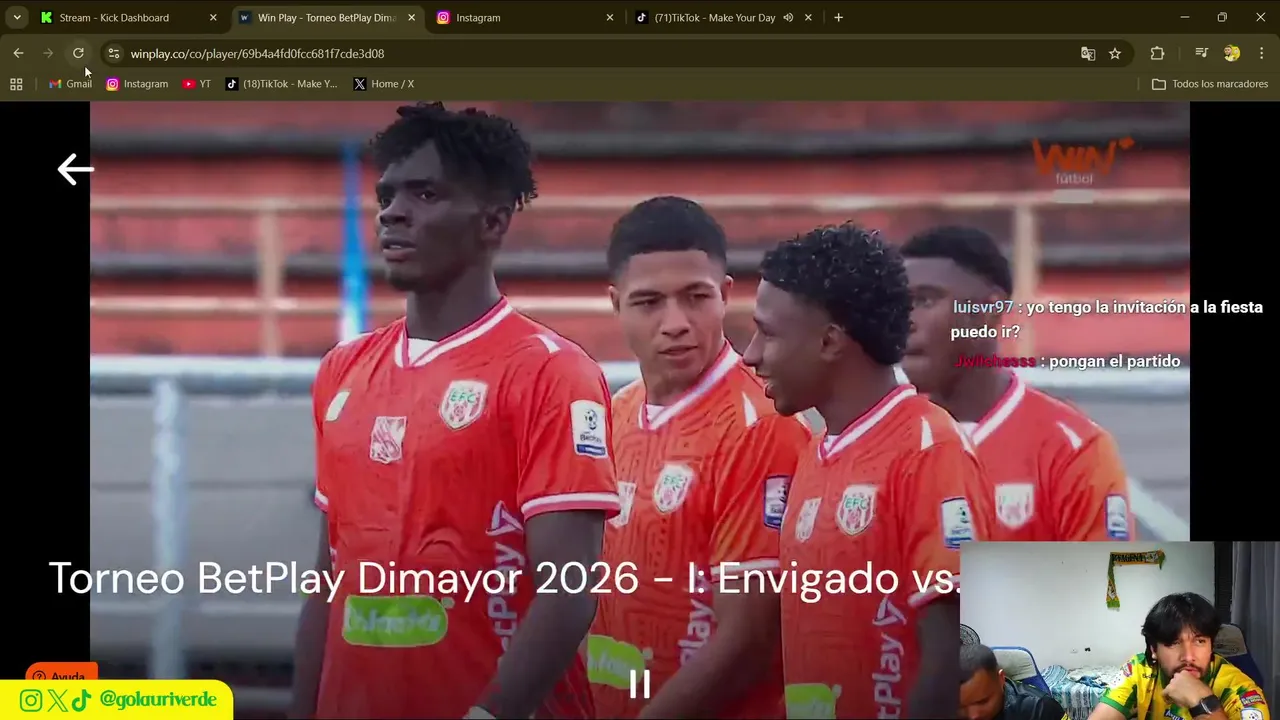The image size is (1280, 720).
Task: Click the @golauriverde handle text
Action: [158, 700]
